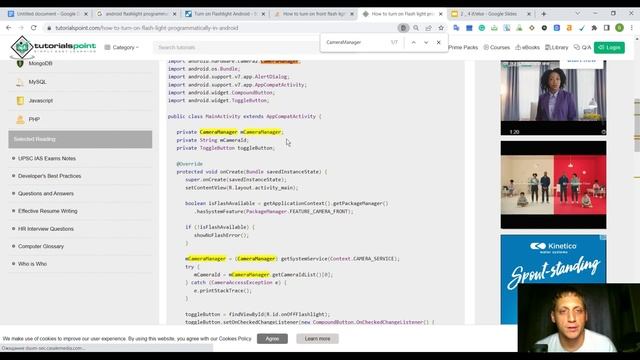Click the red-and-beige video ad
640x360 pixels.
tap(553, 185)
